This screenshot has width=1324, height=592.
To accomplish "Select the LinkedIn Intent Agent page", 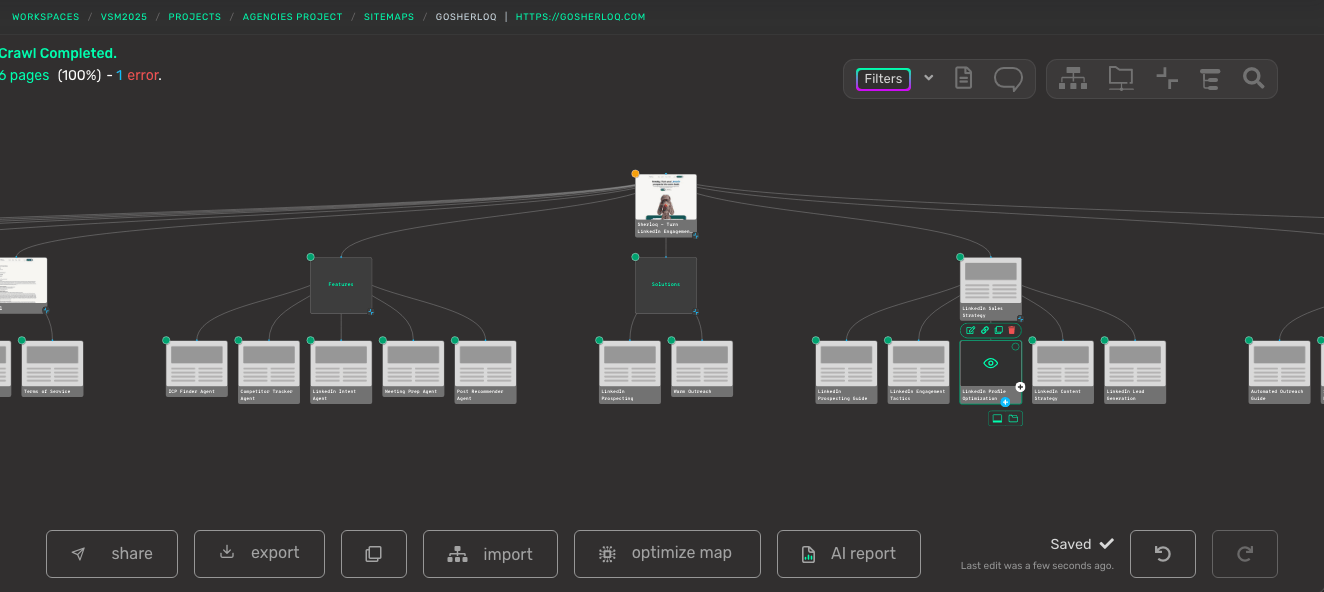I will pos(341,372).
